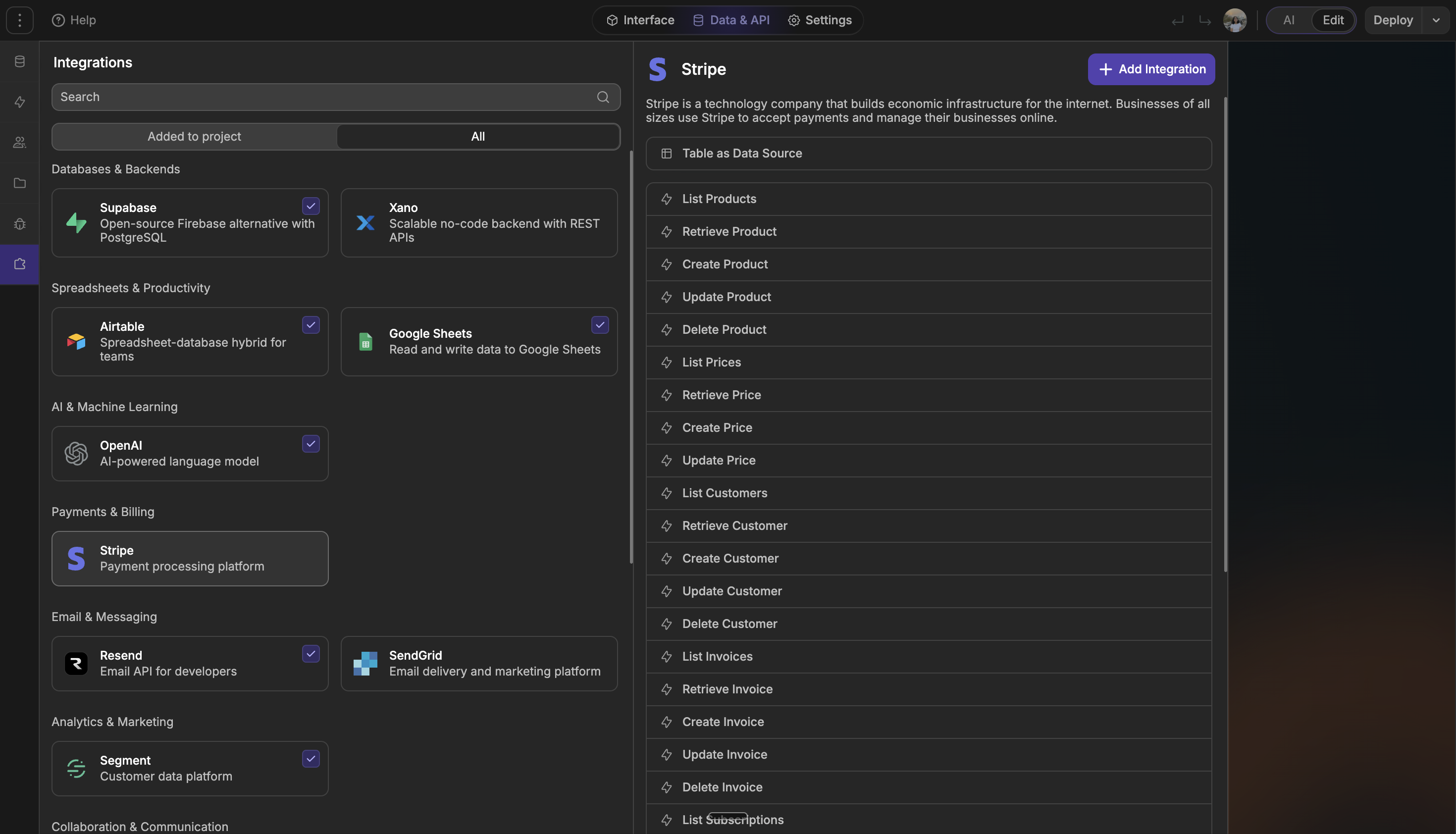Toggle the Google Sheets added checkbox
Viewport: 1456px width, 834px height.
click(x=600, y=325)
